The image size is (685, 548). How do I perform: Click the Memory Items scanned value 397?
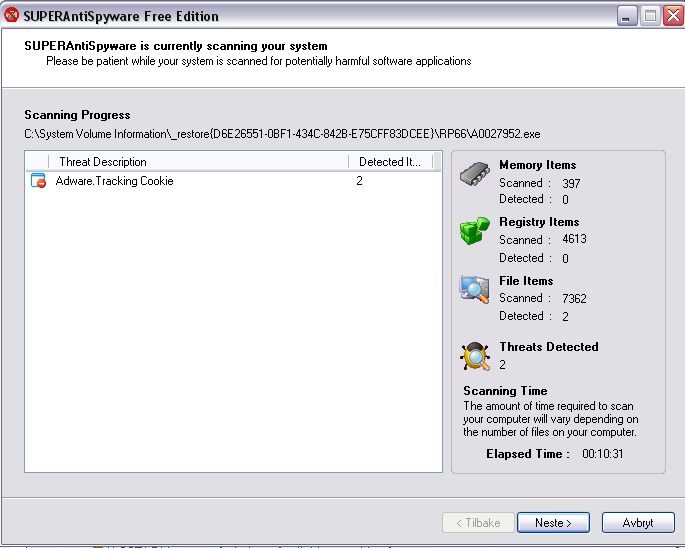point(571,184)
